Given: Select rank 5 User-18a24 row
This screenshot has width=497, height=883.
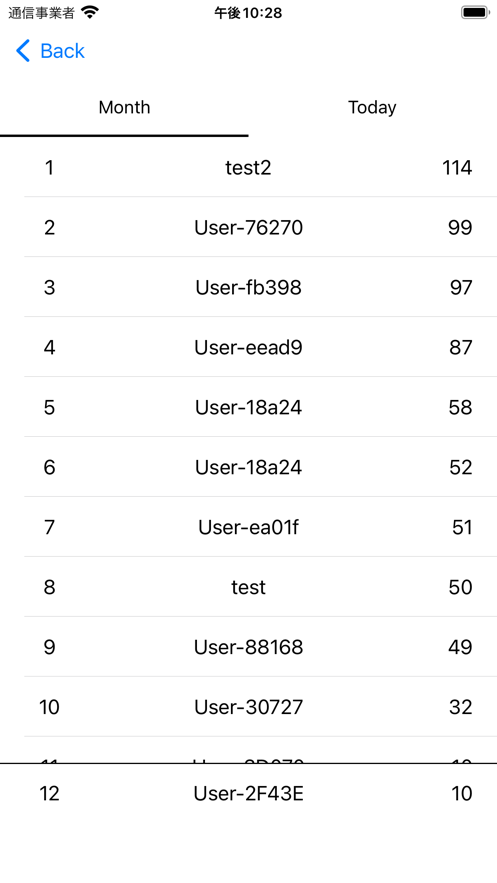Looking at the screenshot, I should click(248, 407).
